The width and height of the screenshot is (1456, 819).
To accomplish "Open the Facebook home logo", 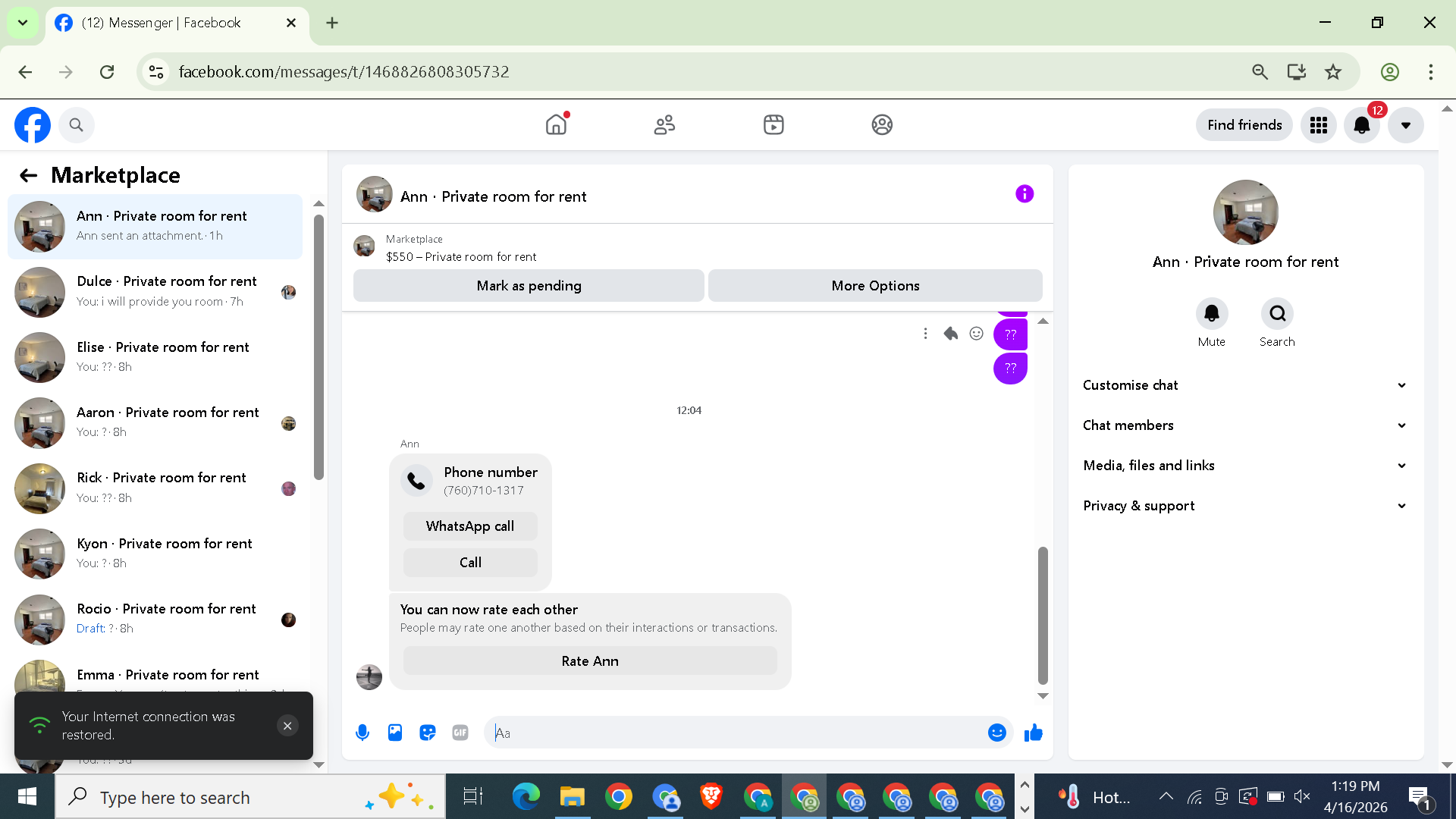I will tap(33, 125).
